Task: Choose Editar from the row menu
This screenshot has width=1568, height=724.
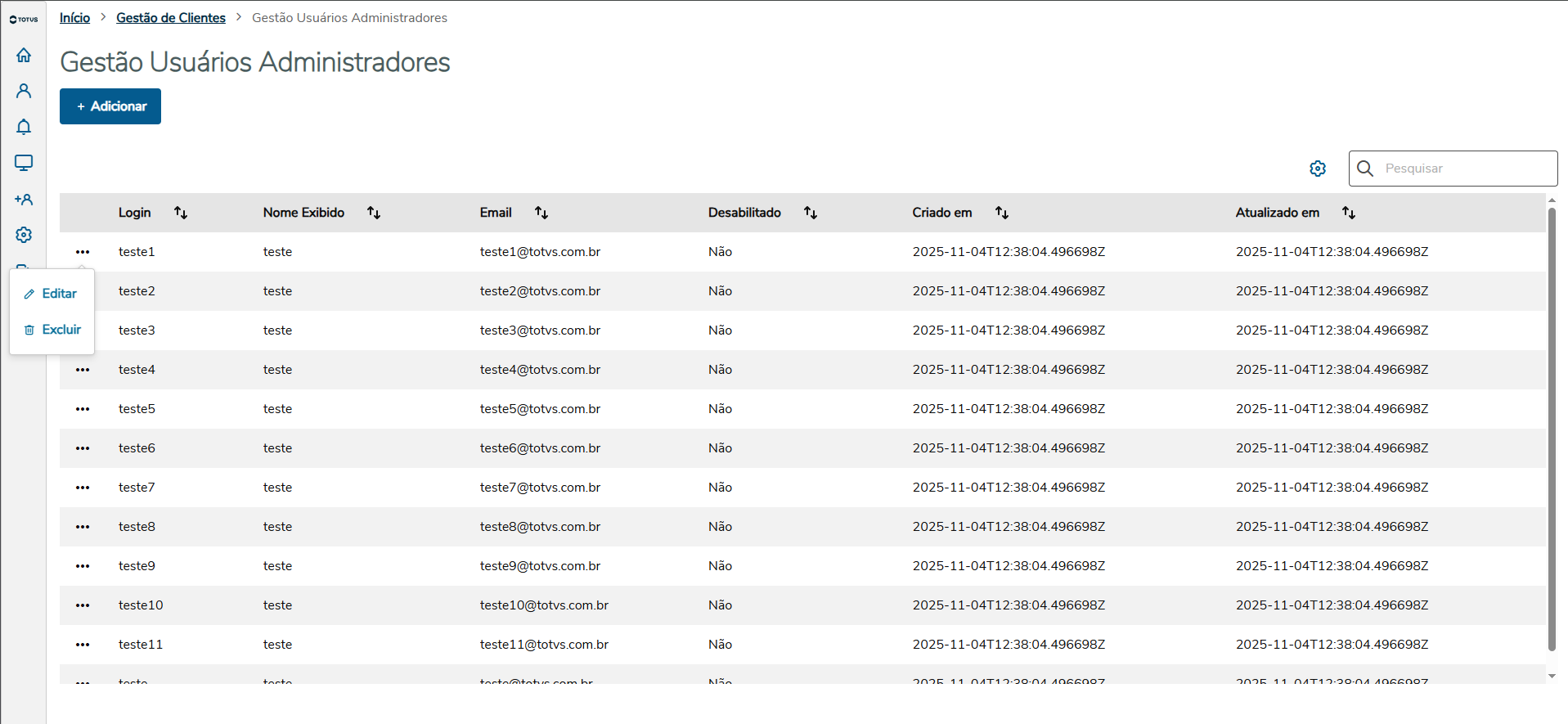Action: 52,294
